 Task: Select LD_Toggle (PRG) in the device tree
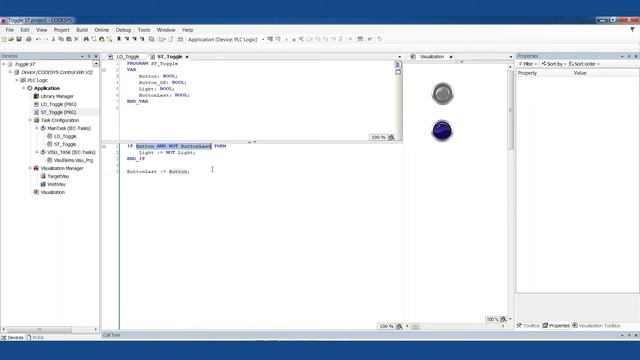click(x=58, y=104)
